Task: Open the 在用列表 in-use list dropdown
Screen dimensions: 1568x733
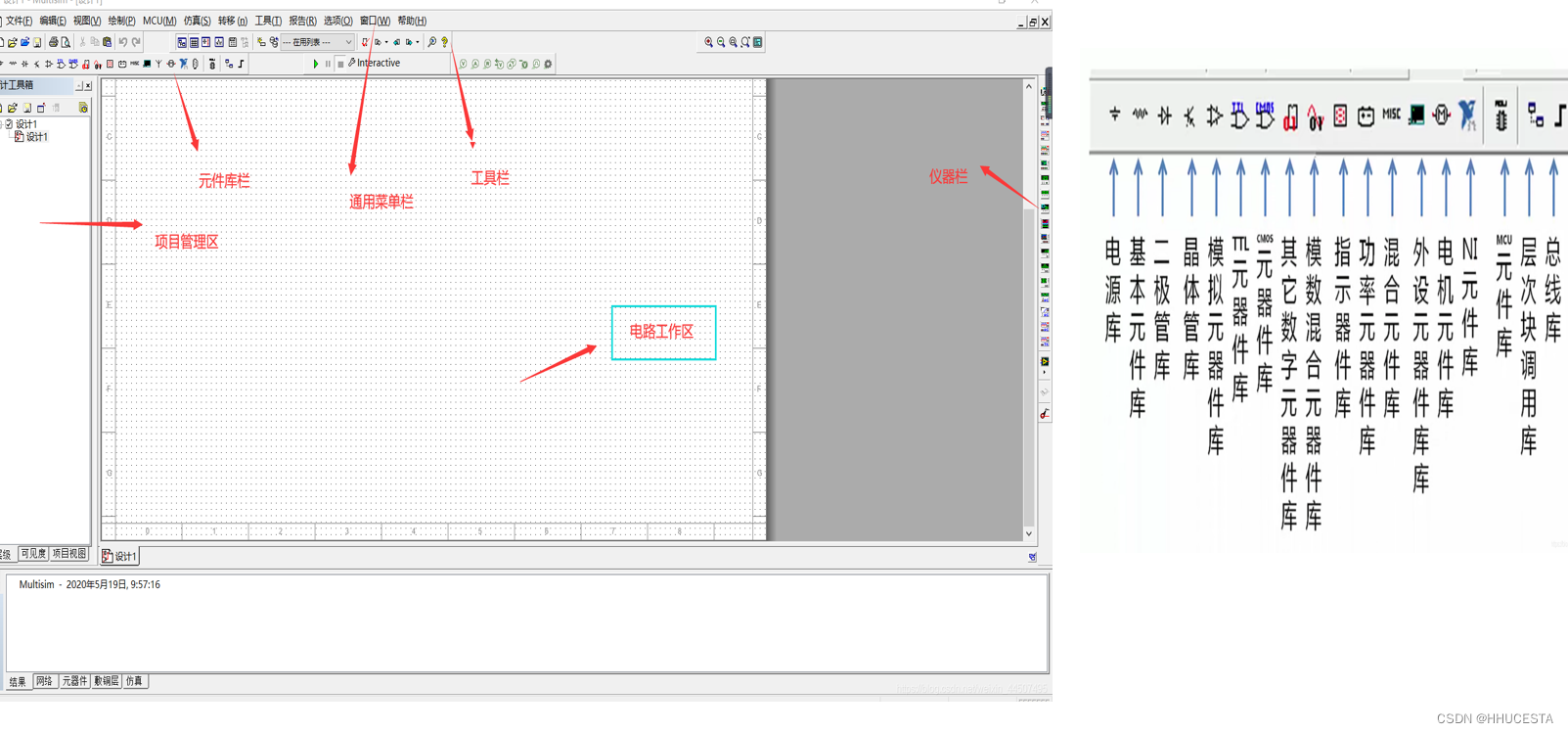Action: click(318, 42)
